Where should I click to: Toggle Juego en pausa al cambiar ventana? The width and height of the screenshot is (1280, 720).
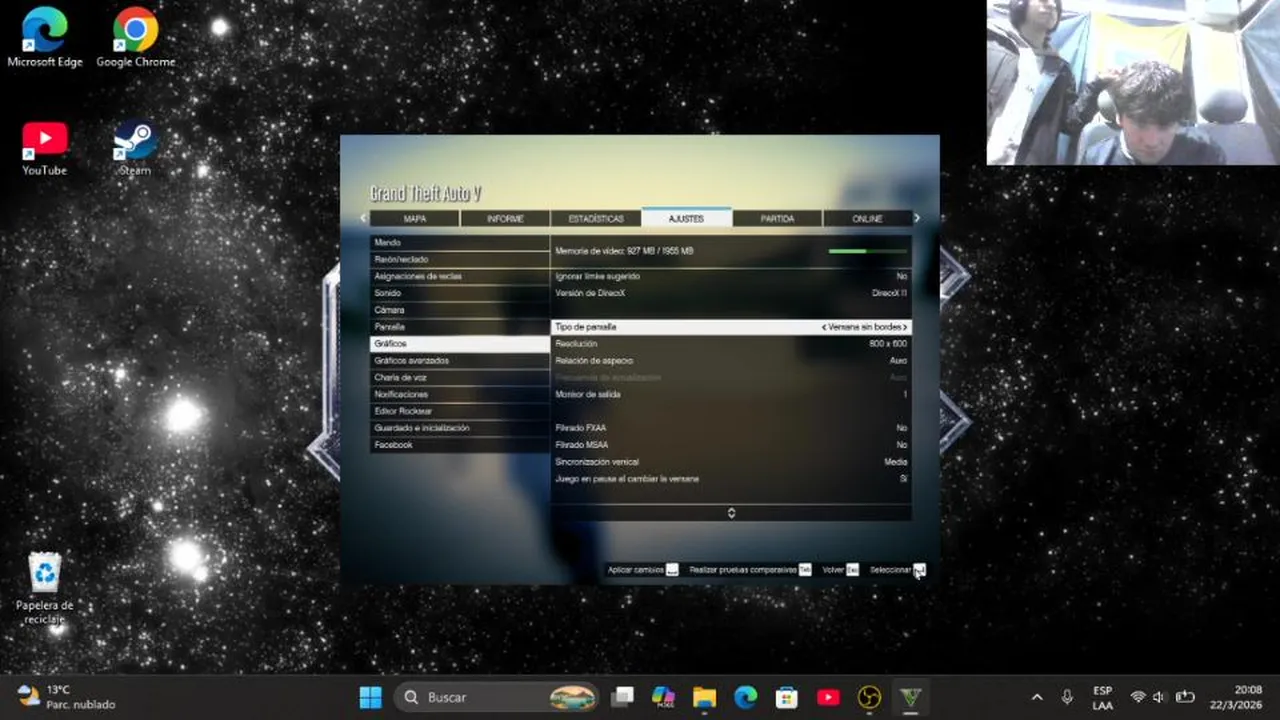731,479
